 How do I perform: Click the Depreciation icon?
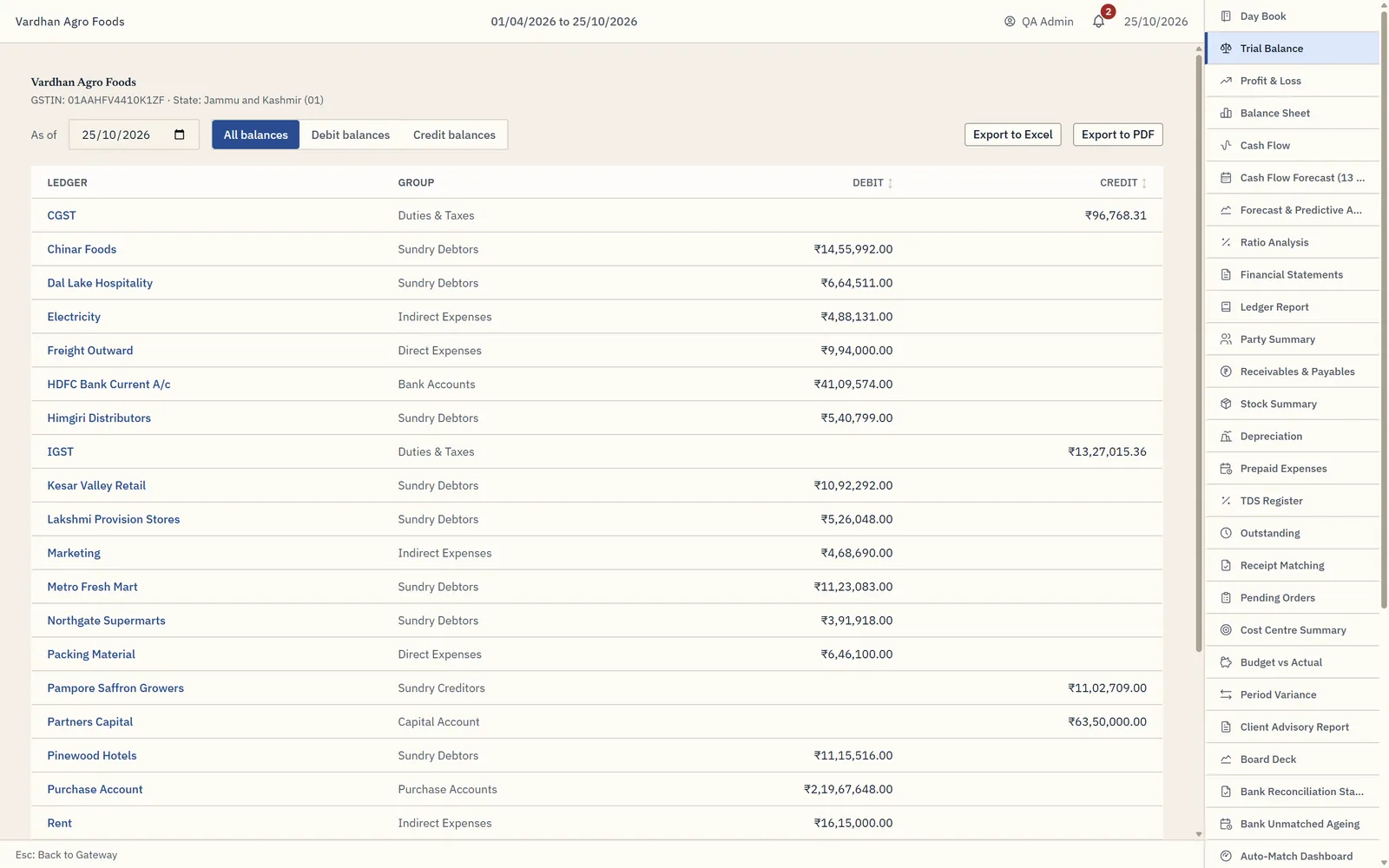1226,436
